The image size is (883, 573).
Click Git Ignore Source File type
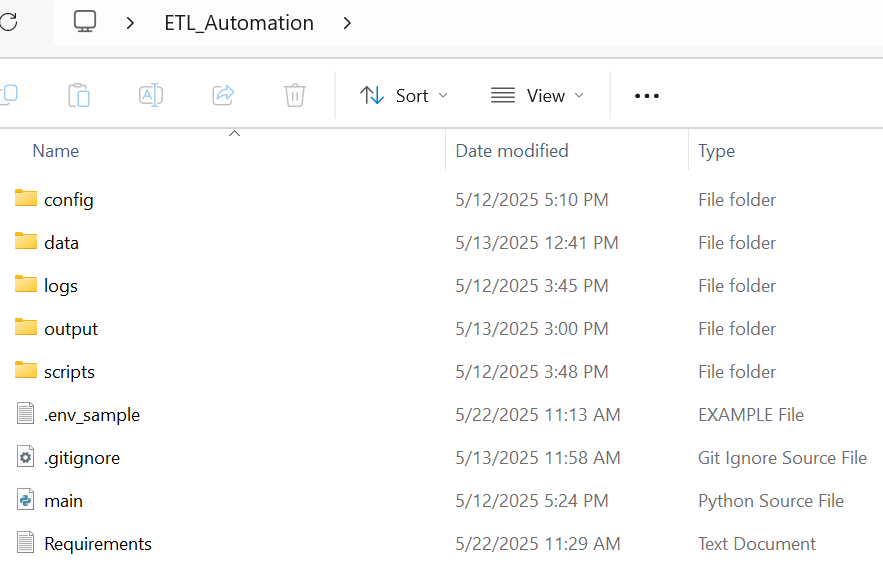point(782,459)
